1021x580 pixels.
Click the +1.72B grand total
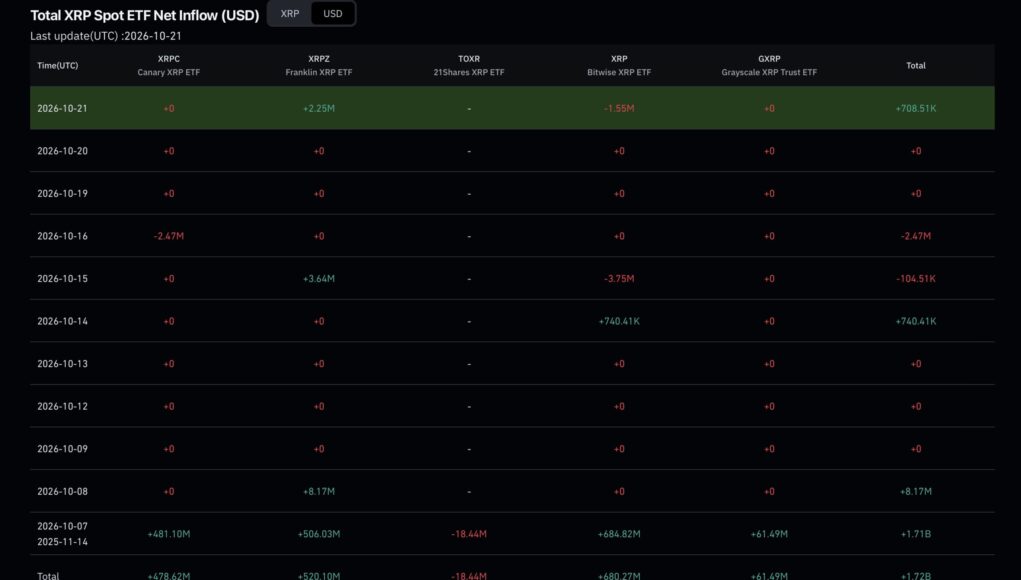click(x=916, y=575)
